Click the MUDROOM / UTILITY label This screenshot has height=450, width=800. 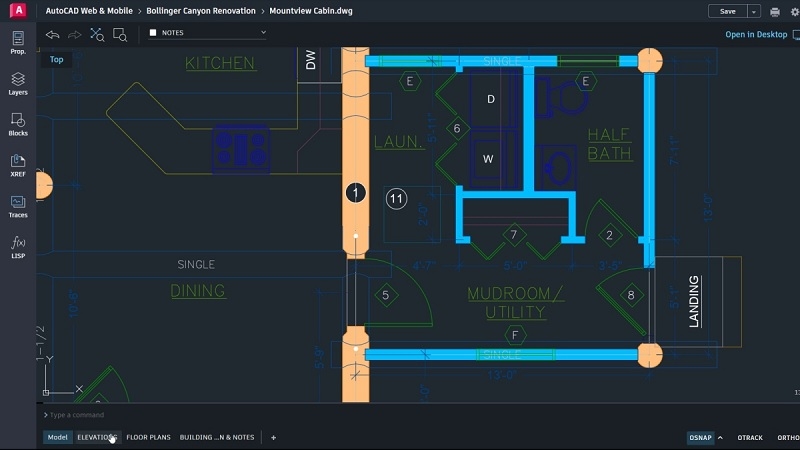click(x=515, y=303)
